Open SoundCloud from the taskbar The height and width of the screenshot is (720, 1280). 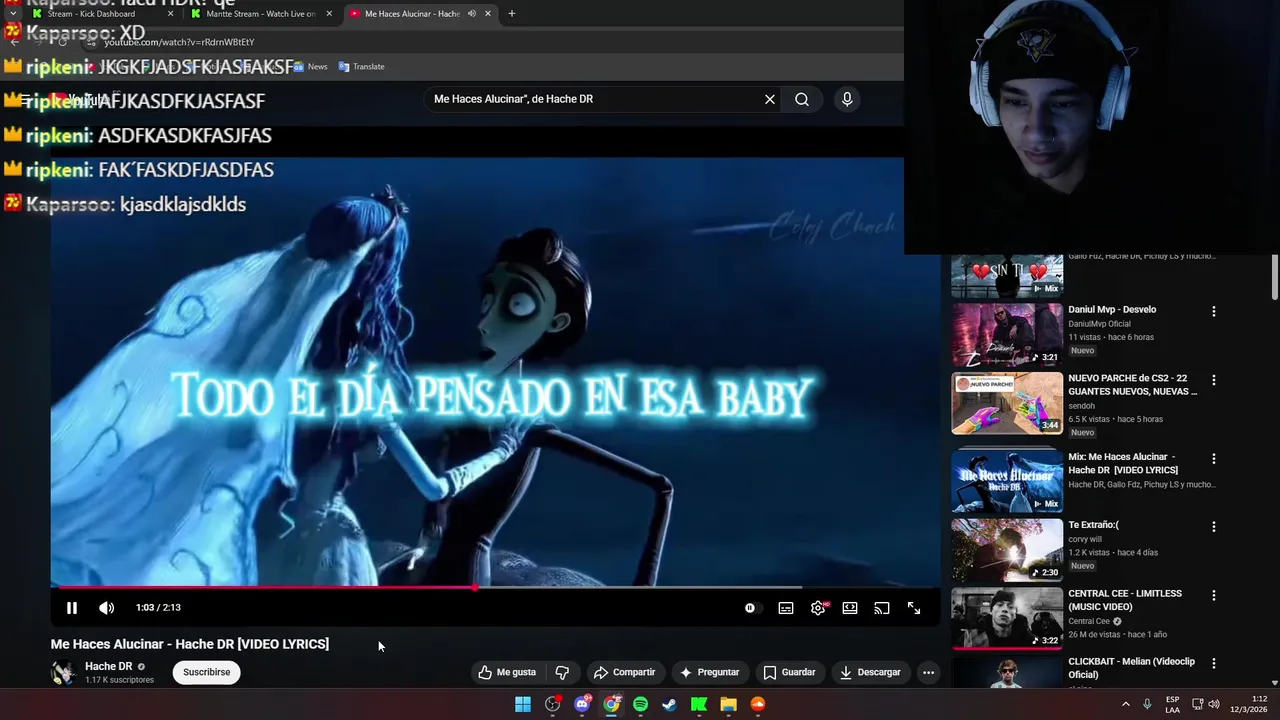(757, 704)
